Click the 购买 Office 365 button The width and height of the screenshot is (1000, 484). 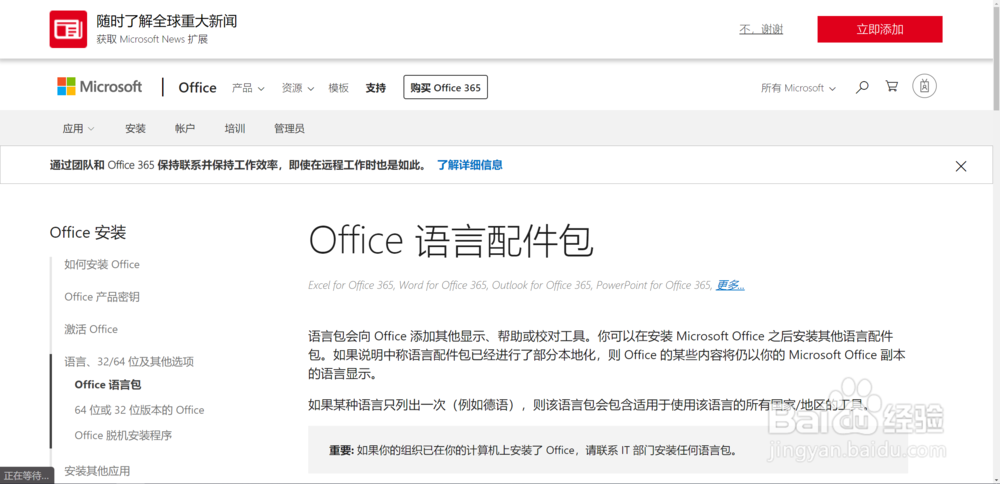click(445, 87)
